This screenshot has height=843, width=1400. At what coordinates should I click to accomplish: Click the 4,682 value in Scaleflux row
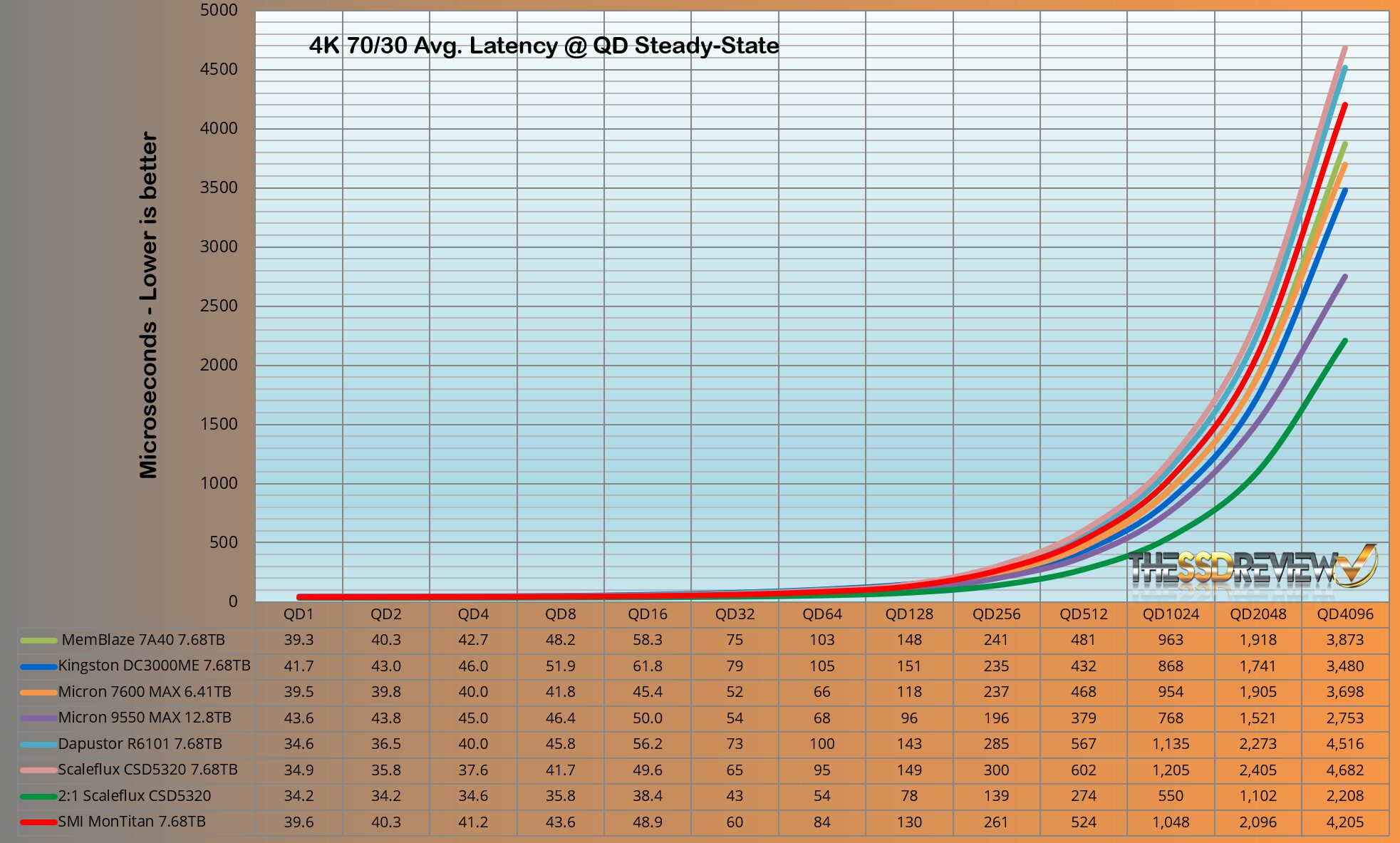pos(1344,770)
